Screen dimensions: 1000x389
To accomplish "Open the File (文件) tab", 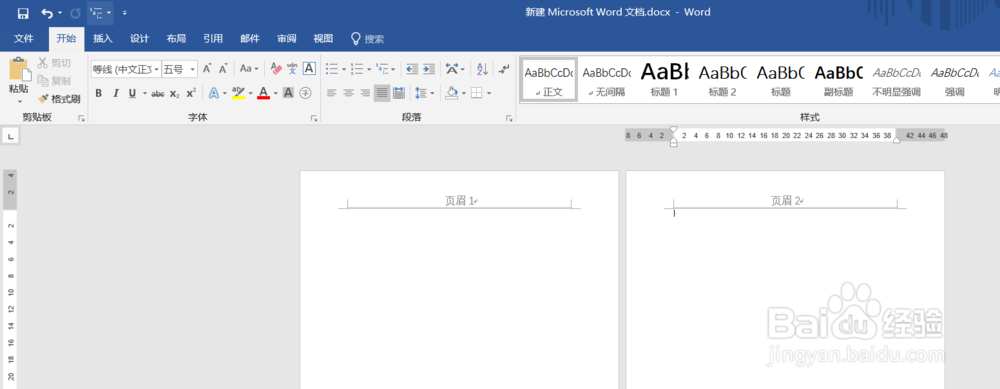I will pyautogui.click(x=24, y=39).
